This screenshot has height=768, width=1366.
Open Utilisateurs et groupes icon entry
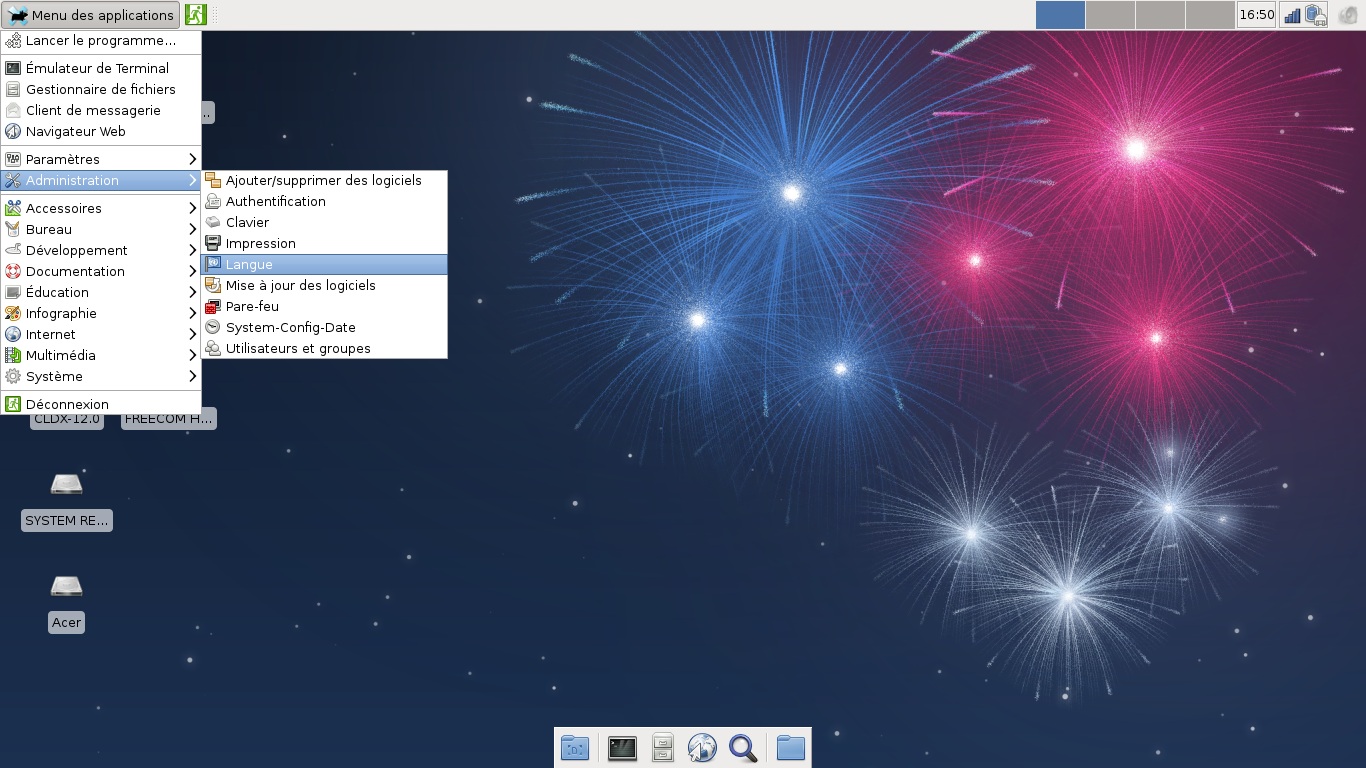tap(213, 348)
